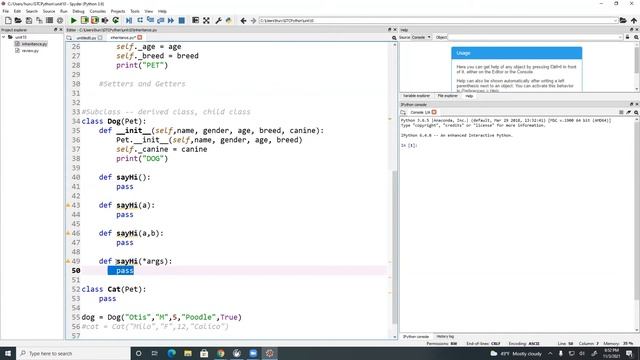Collapse the unit10 project folder
Image resolution: width=640 pixels, height=360 pixels.
(x=4, y=37)
